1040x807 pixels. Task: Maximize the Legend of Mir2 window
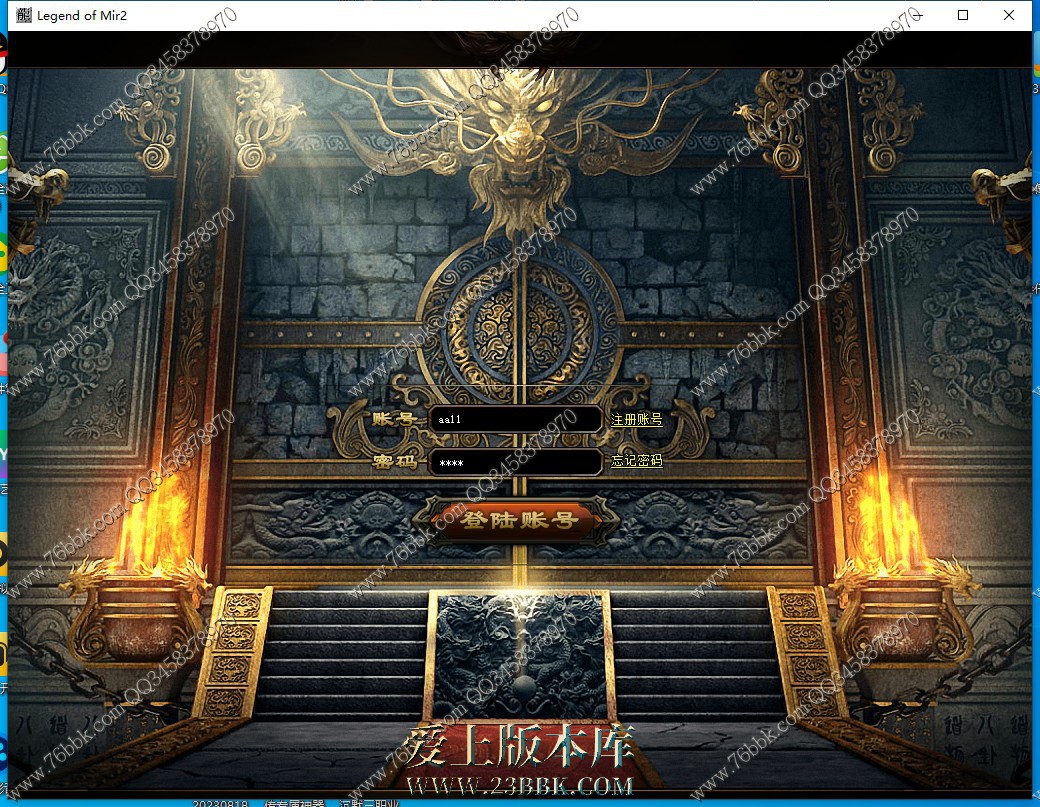[x=963, y=15]
